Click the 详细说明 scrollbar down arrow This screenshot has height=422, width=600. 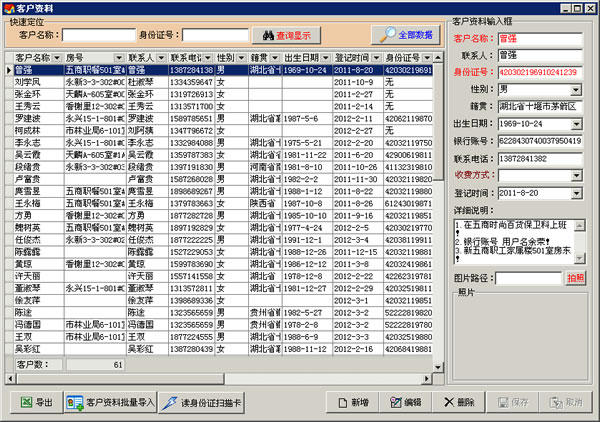coord(580,259)
